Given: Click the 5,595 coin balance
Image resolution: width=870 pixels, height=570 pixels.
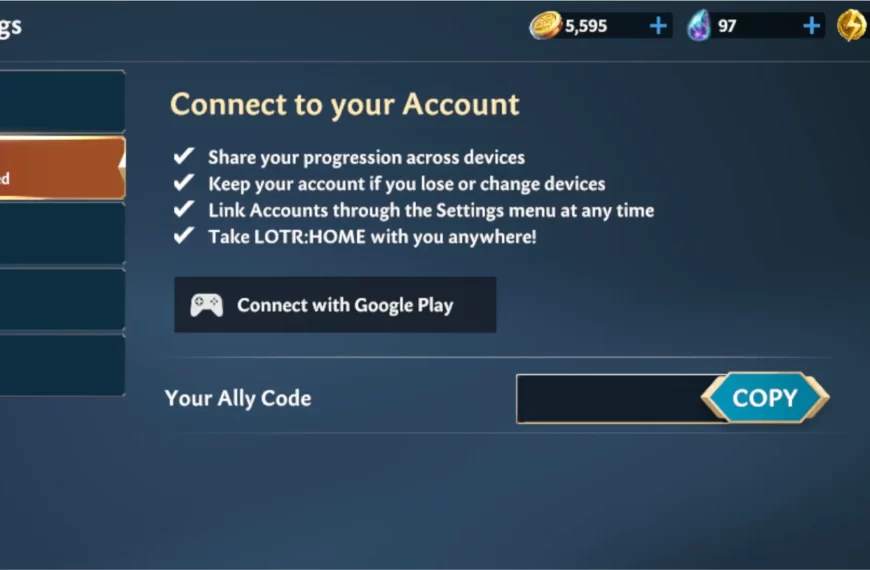Looking at the screenshot, I should coord(586,26).
